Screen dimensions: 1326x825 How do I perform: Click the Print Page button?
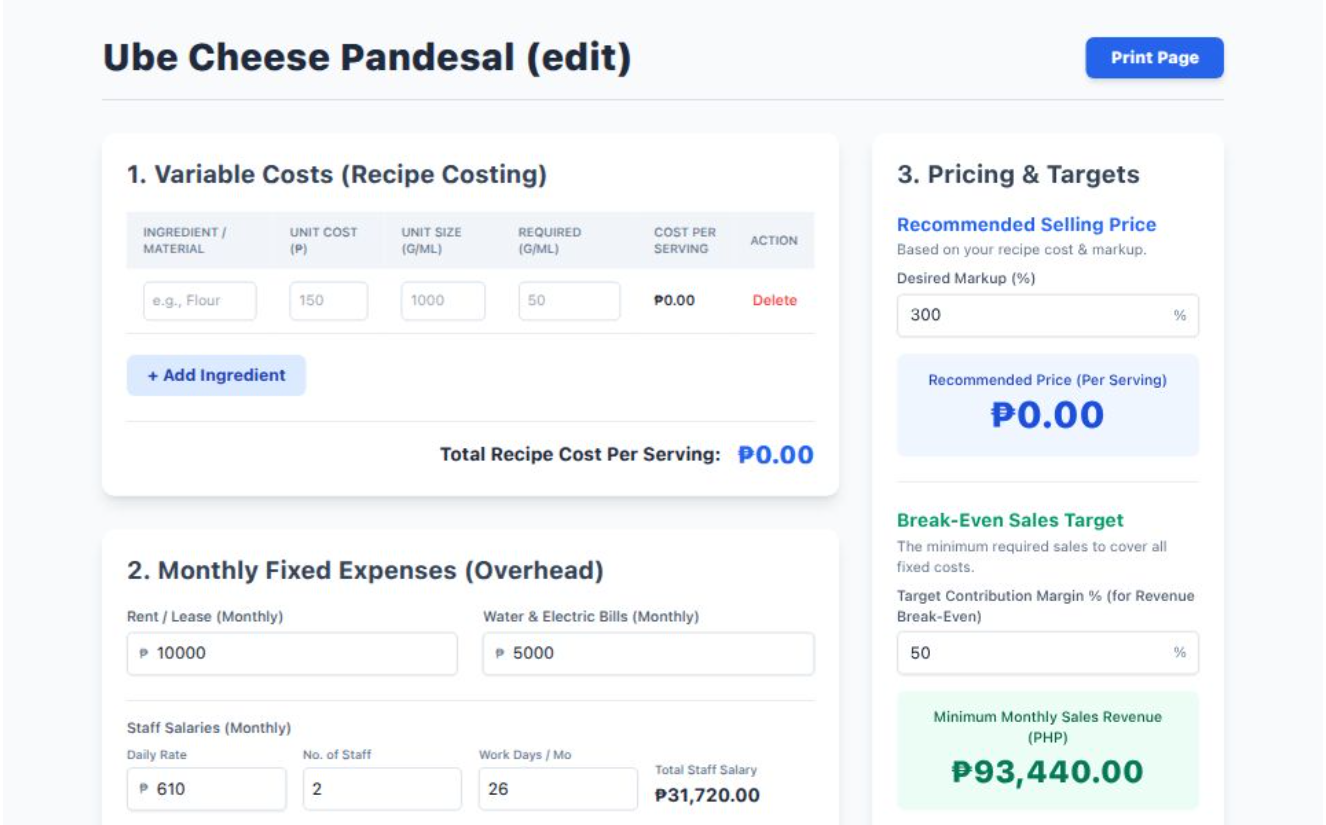[x=1154, y=57]
